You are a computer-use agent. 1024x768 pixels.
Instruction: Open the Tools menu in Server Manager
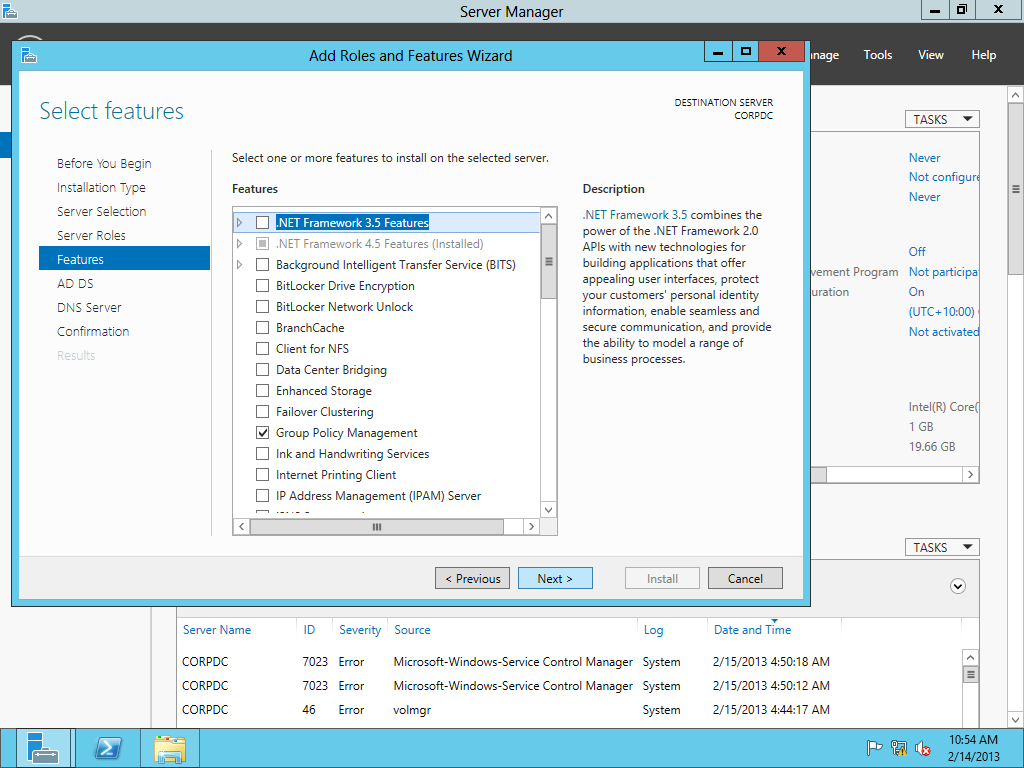(x=878, y=55)
